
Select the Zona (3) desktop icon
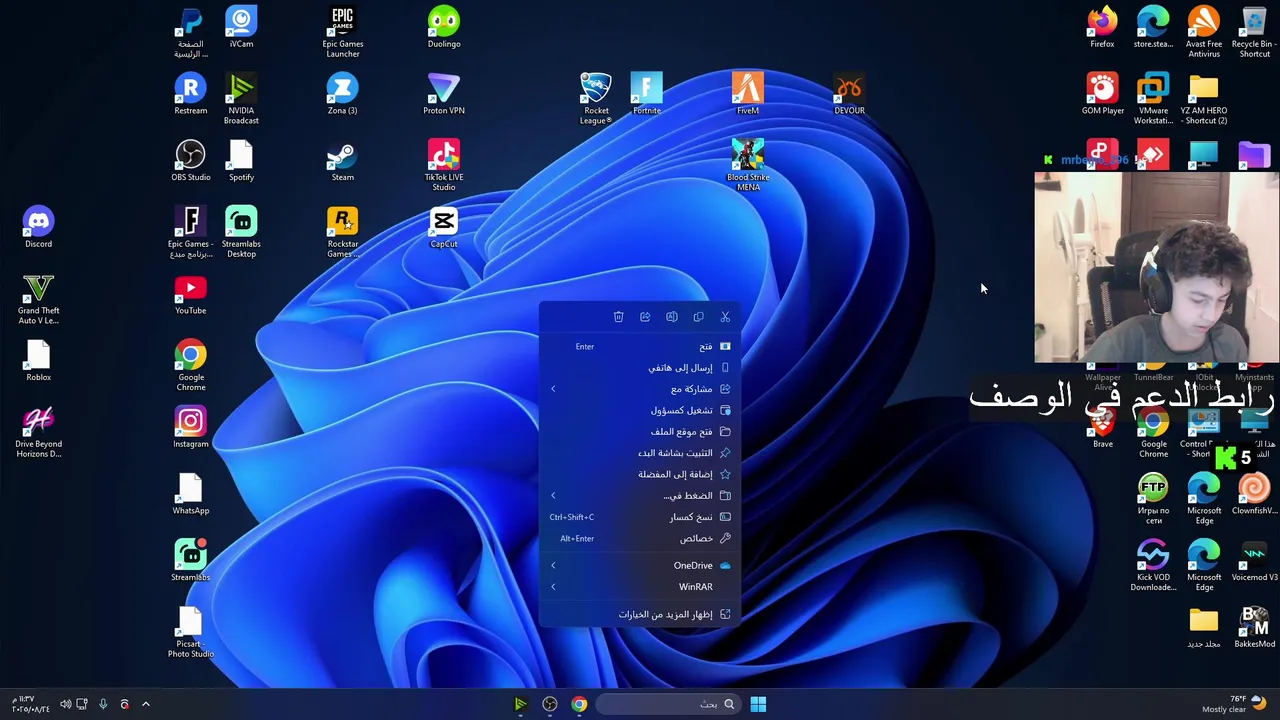[342, 94]
